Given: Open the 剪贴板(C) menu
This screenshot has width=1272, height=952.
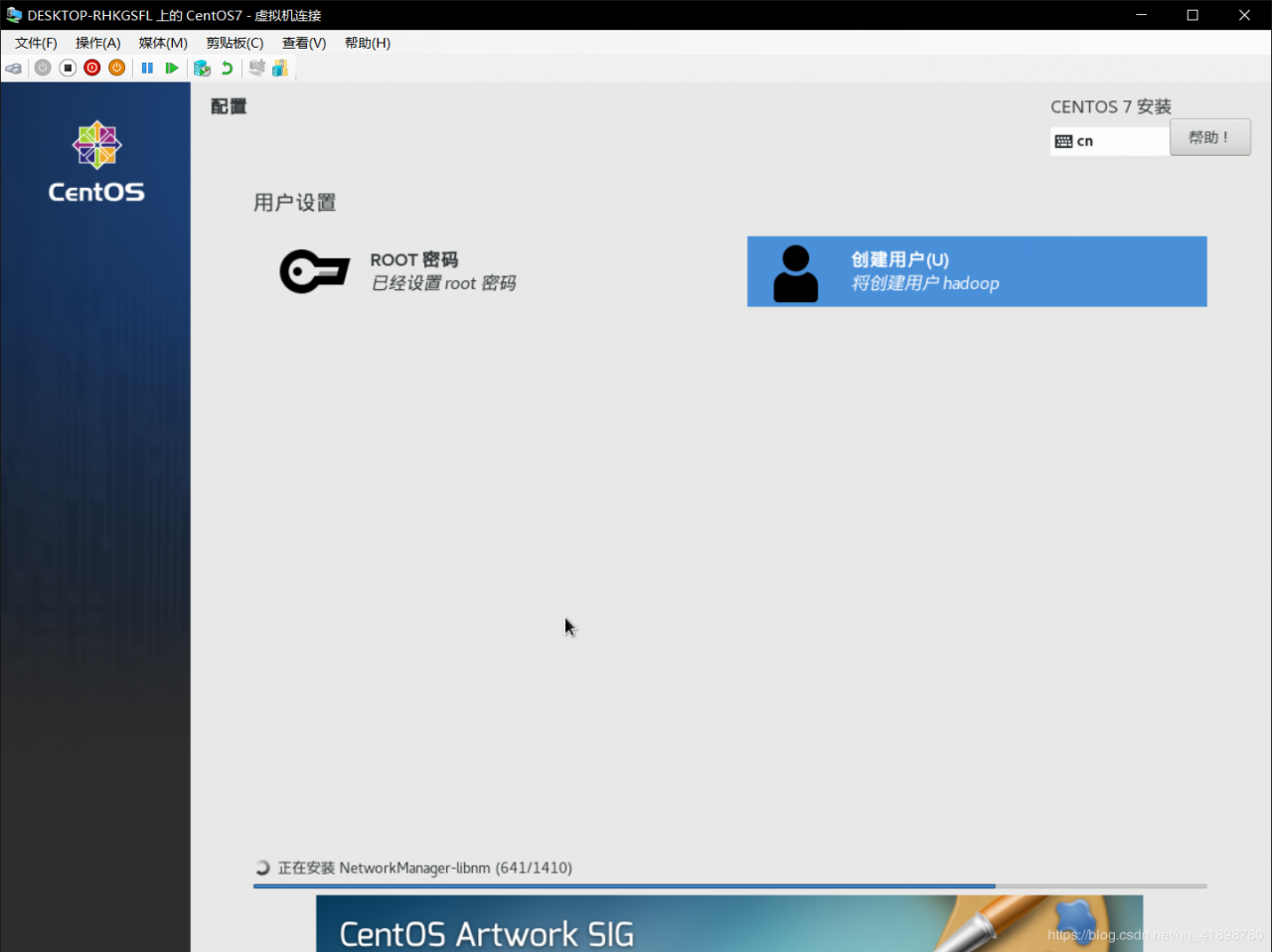Looking at the screenshot, I should tap(235, 43).
